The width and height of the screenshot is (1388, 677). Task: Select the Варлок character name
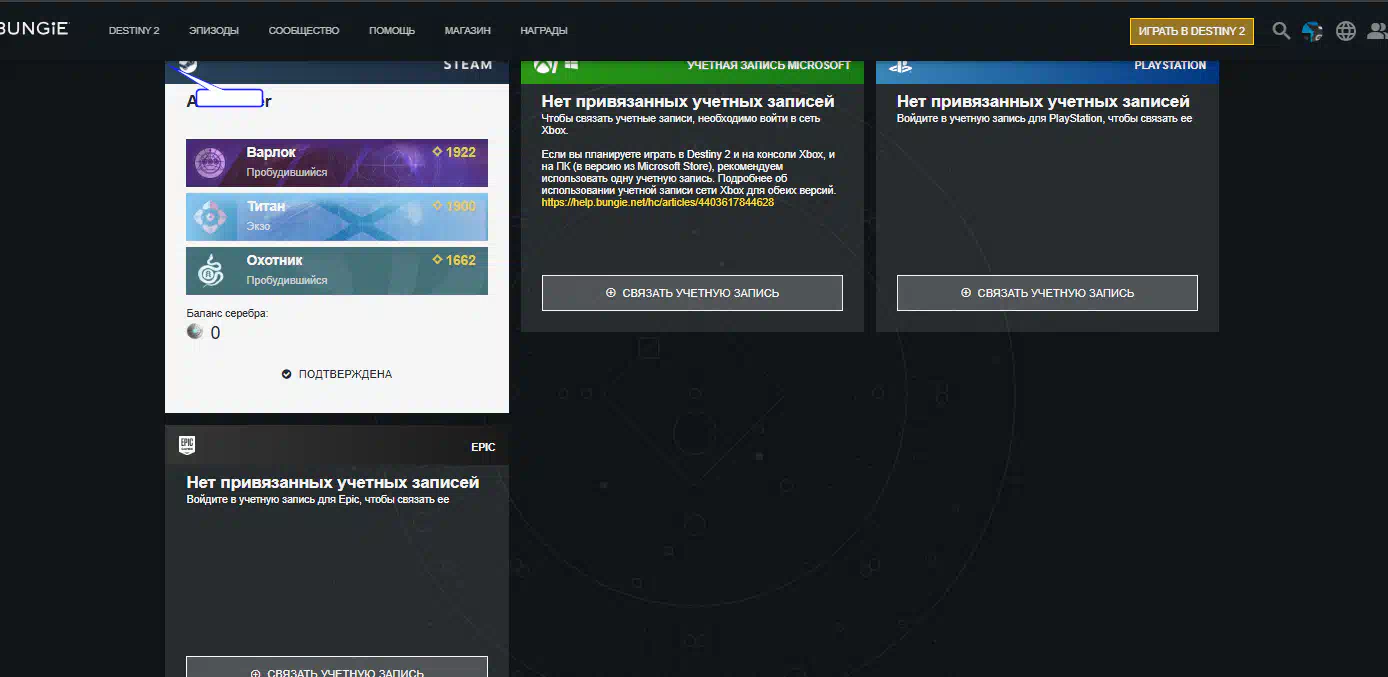tap(271, 152)
